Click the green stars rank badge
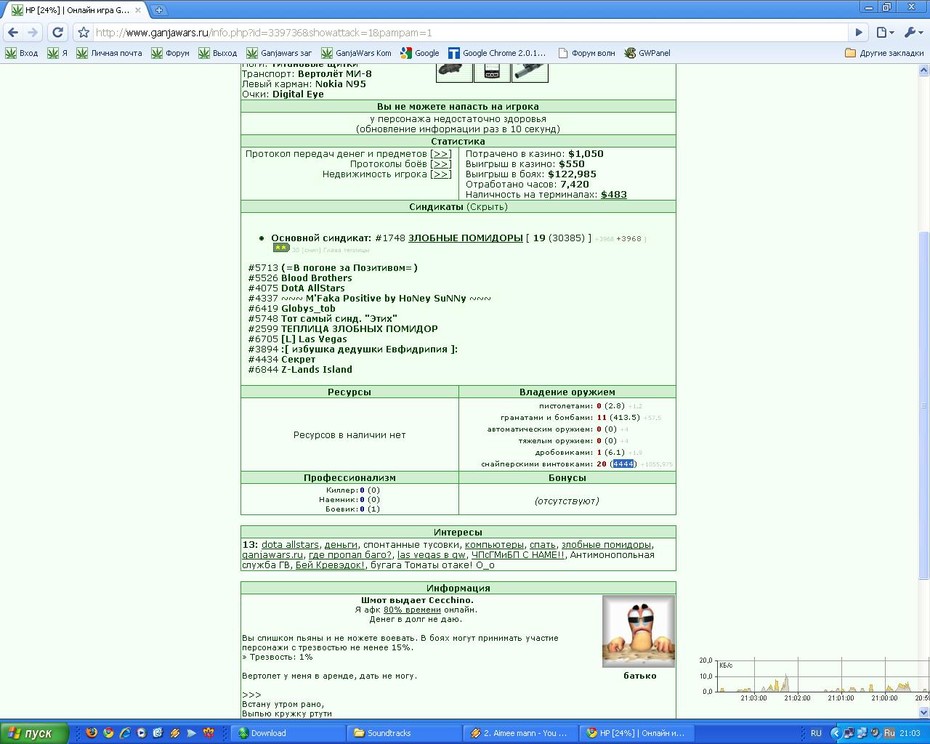This screenshot has width=930, height=744. pyautogui.click(x=281, y=247)
